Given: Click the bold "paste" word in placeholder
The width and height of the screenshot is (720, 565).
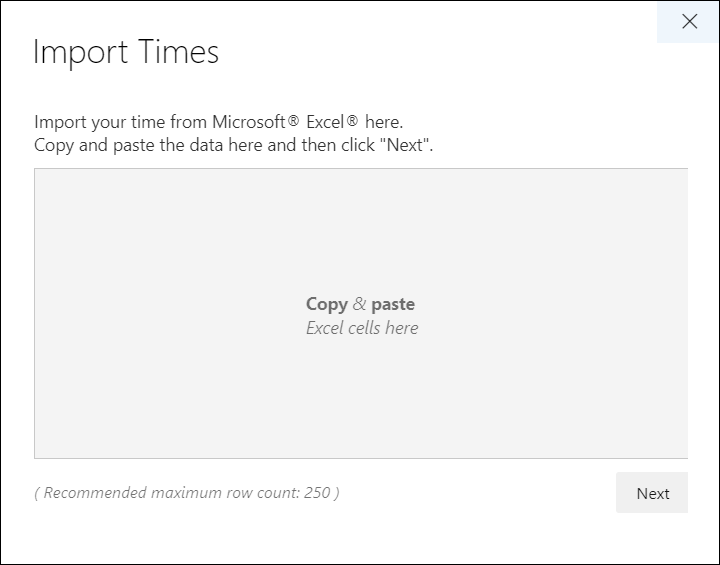Looking at the screenshot, I should (393, 304).
